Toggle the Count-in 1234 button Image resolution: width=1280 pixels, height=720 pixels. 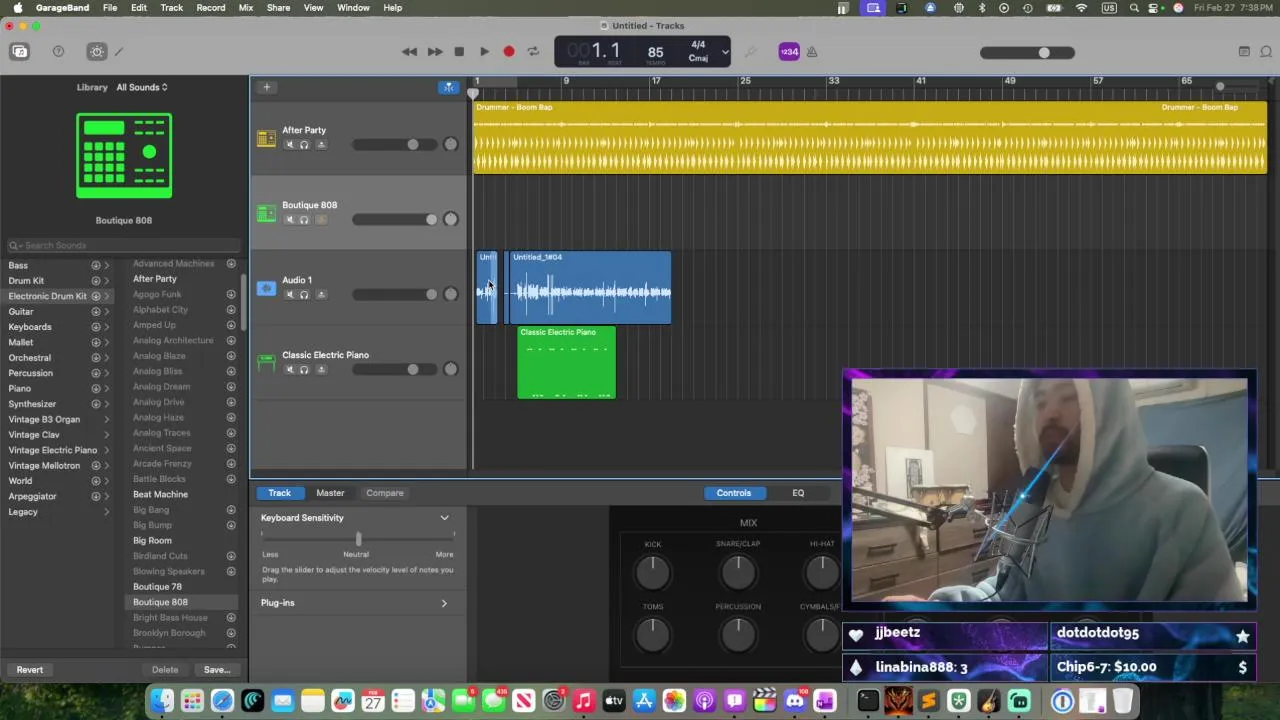pos(789,52)
